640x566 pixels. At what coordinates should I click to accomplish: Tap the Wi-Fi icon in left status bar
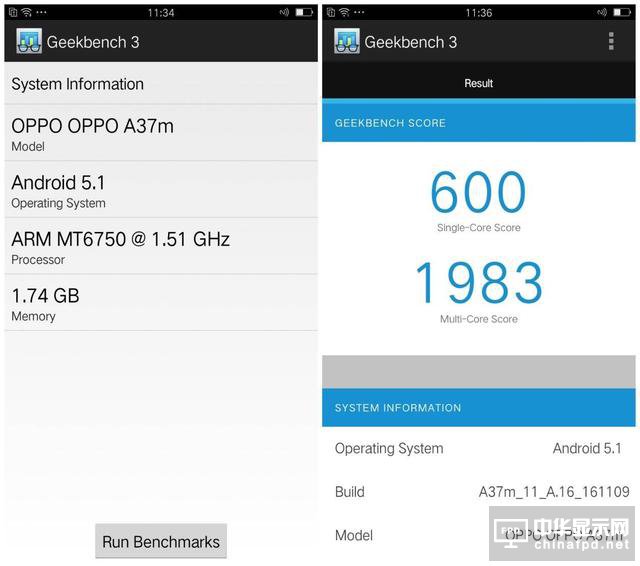click(26, 13)
